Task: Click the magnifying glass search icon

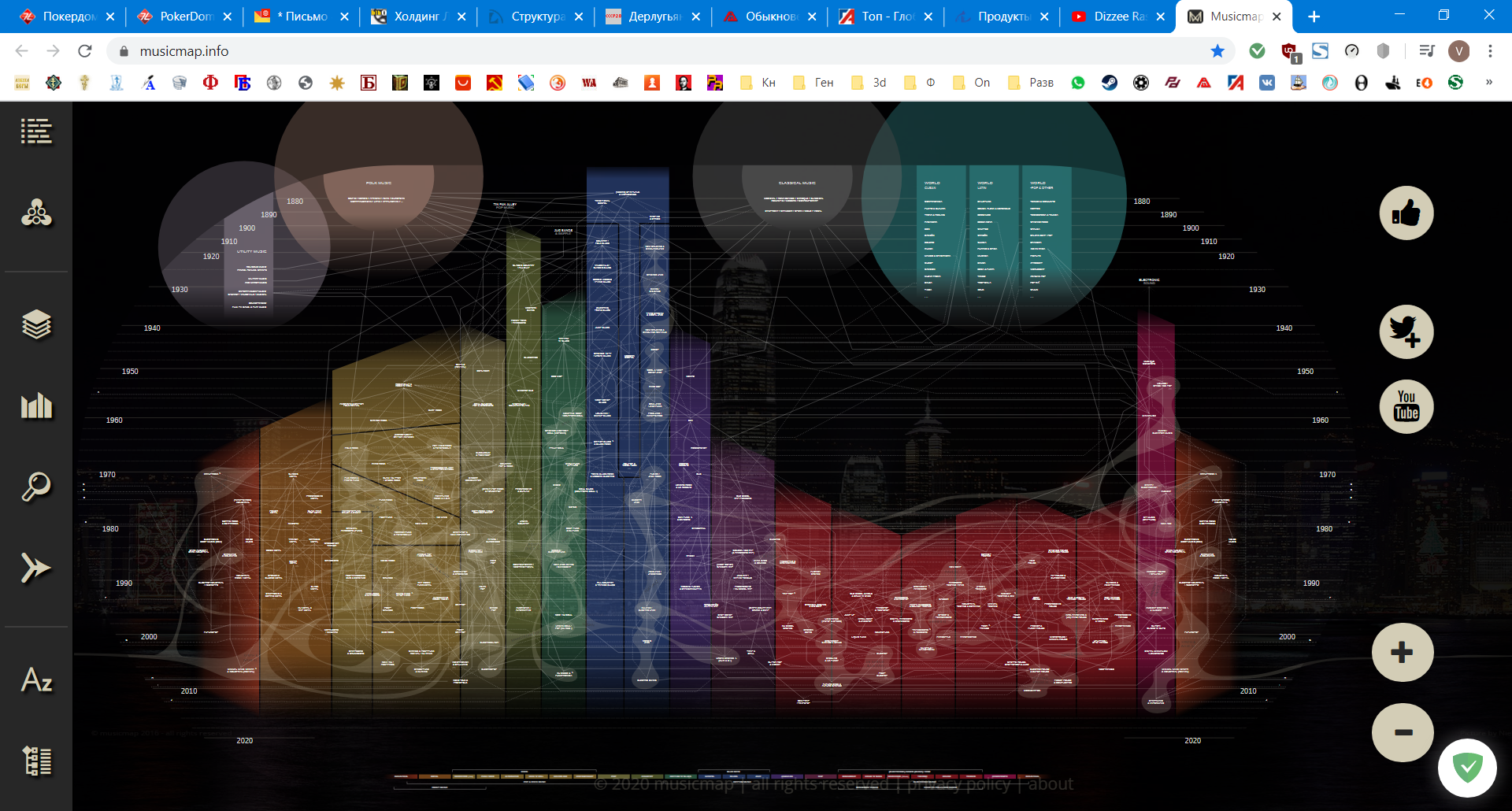Action: click(x=36, y=487)
